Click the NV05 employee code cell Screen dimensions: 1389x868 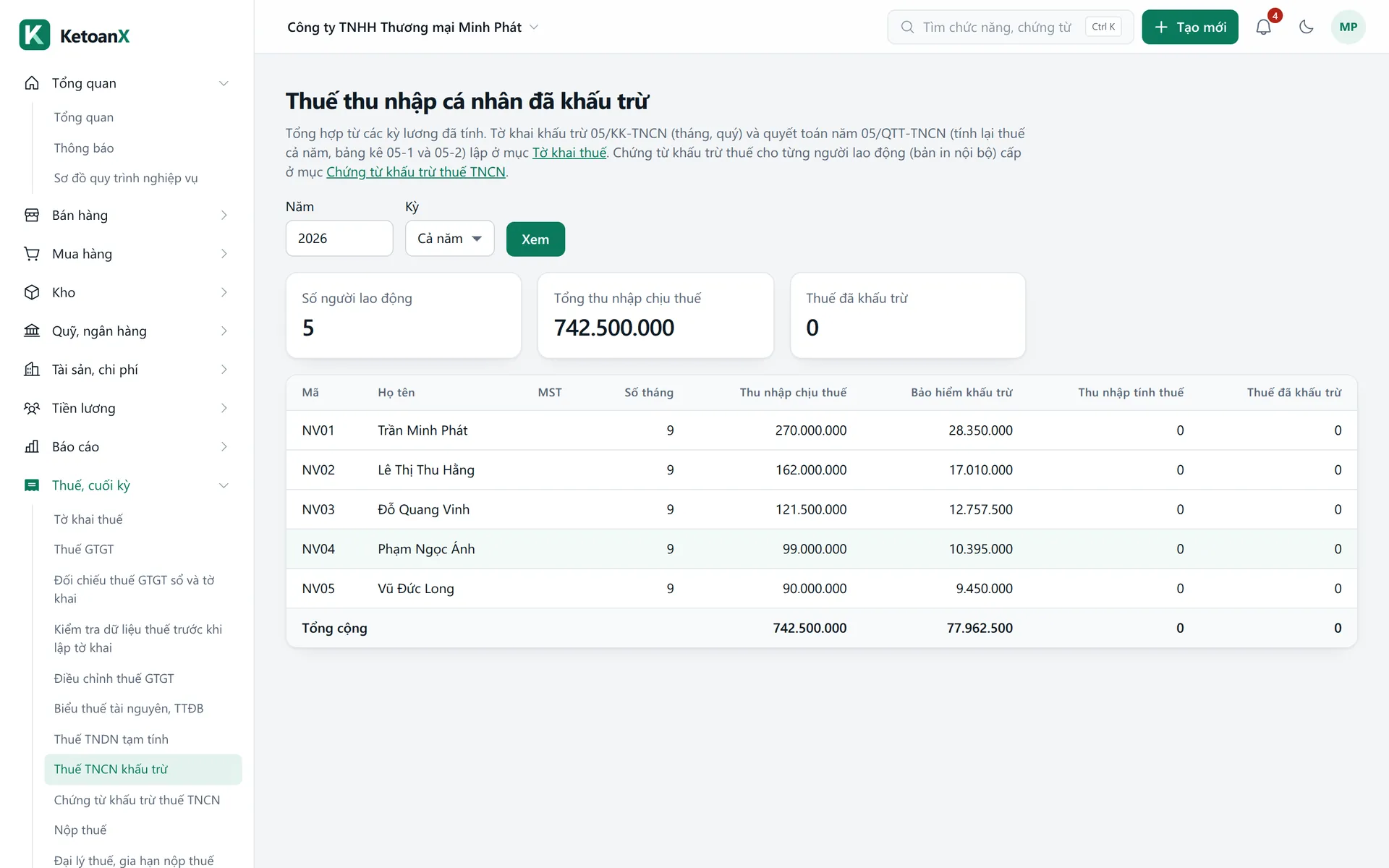tap(318, 589)
